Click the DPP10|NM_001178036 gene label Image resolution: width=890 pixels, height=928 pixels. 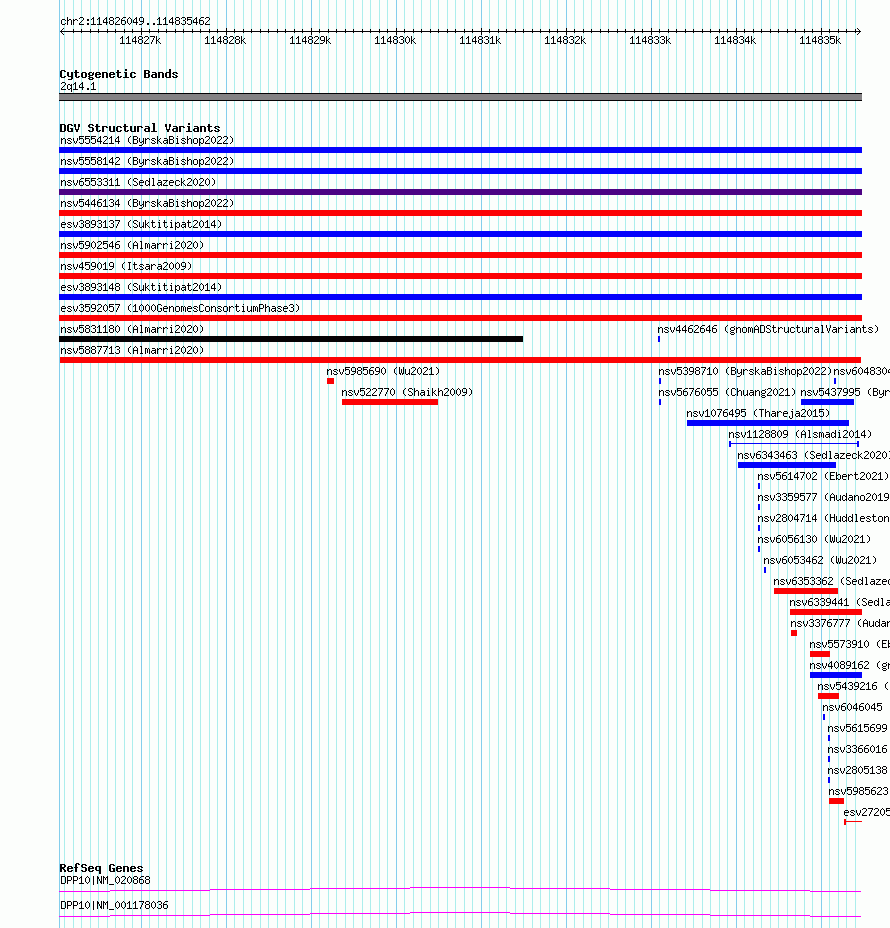pyautogui.click(x=114, y=906)
